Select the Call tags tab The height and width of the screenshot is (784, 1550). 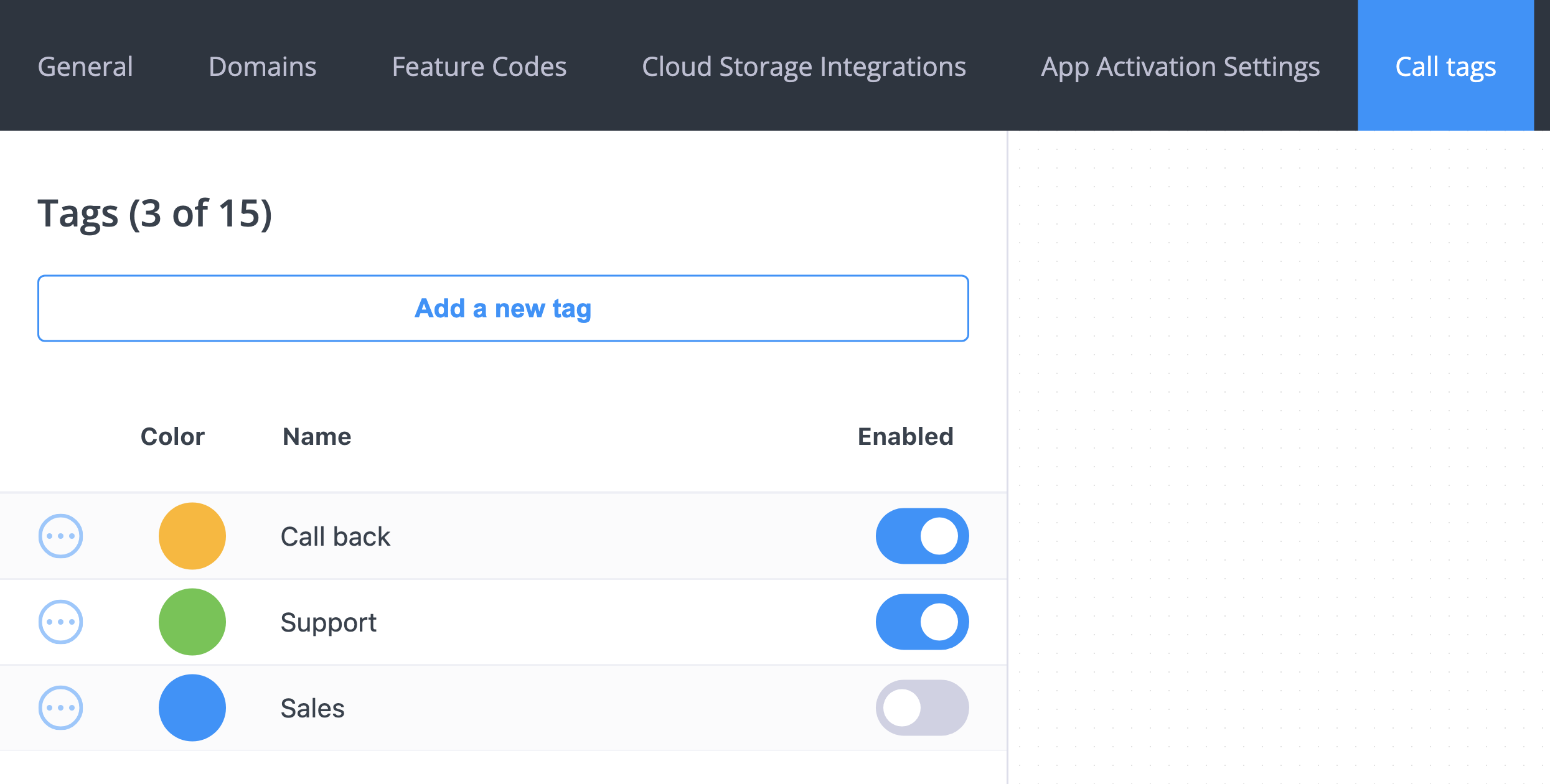pyautogui.click(x=1445, y=66)
